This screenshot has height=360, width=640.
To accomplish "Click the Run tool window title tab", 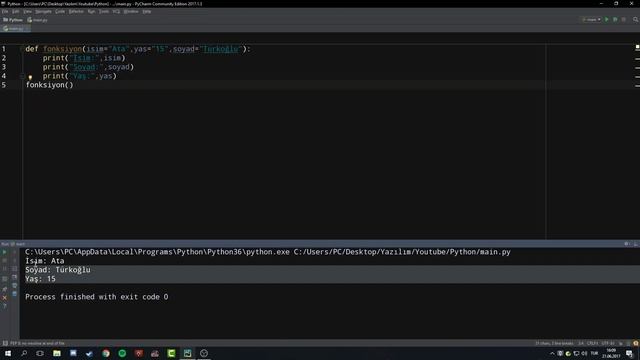I will coord(13,244).
